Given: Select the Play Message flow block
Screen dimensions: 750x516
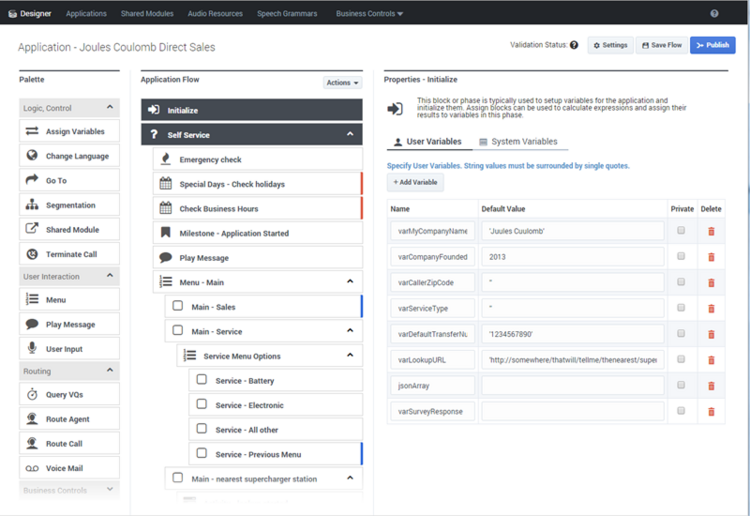Looking at the screenshot, I should tap(257, 257).
